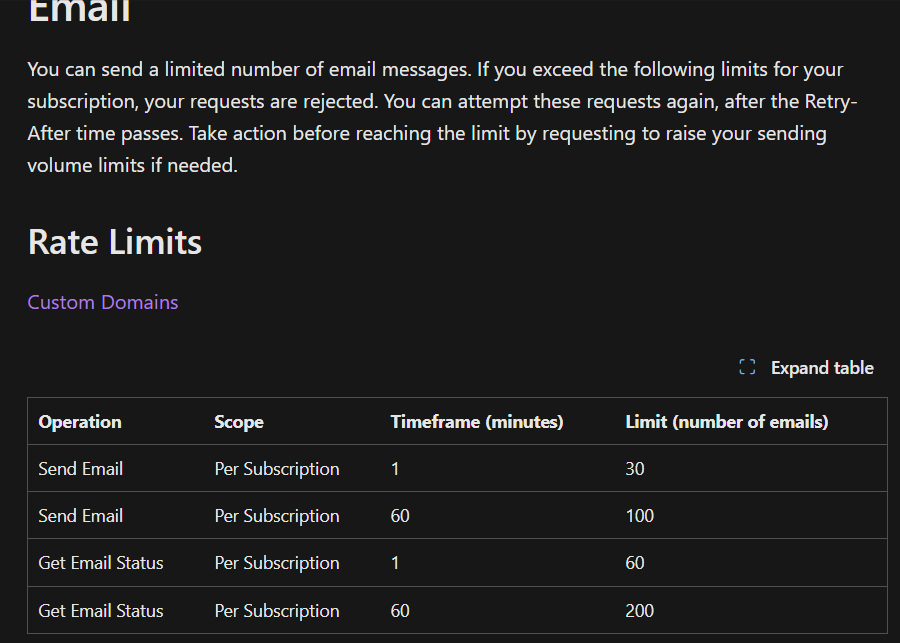Click Per Subscription in the first row
Viewport: 900px width, 643px height.
277,469
